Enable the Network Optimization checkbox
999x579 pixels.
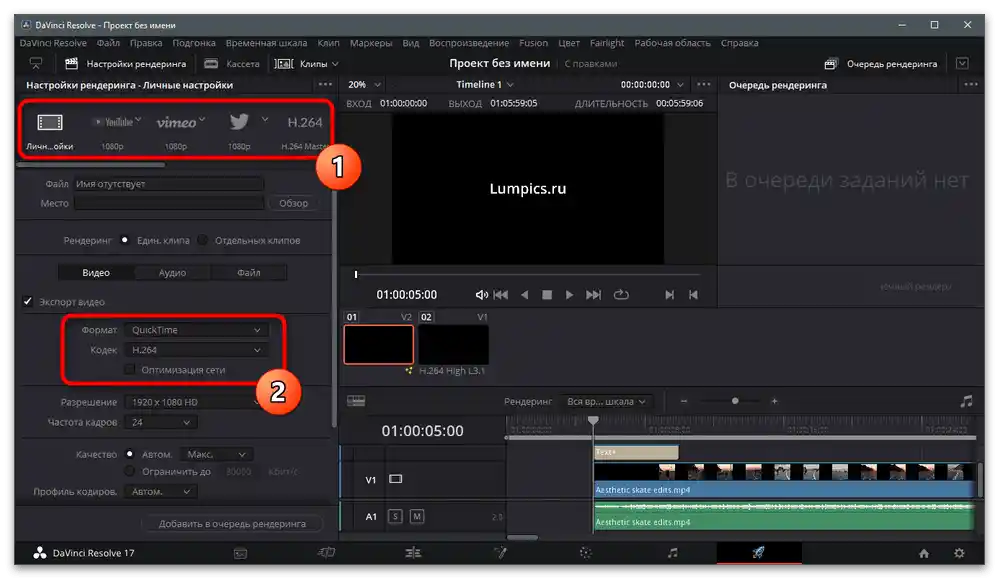pos(130,369)
